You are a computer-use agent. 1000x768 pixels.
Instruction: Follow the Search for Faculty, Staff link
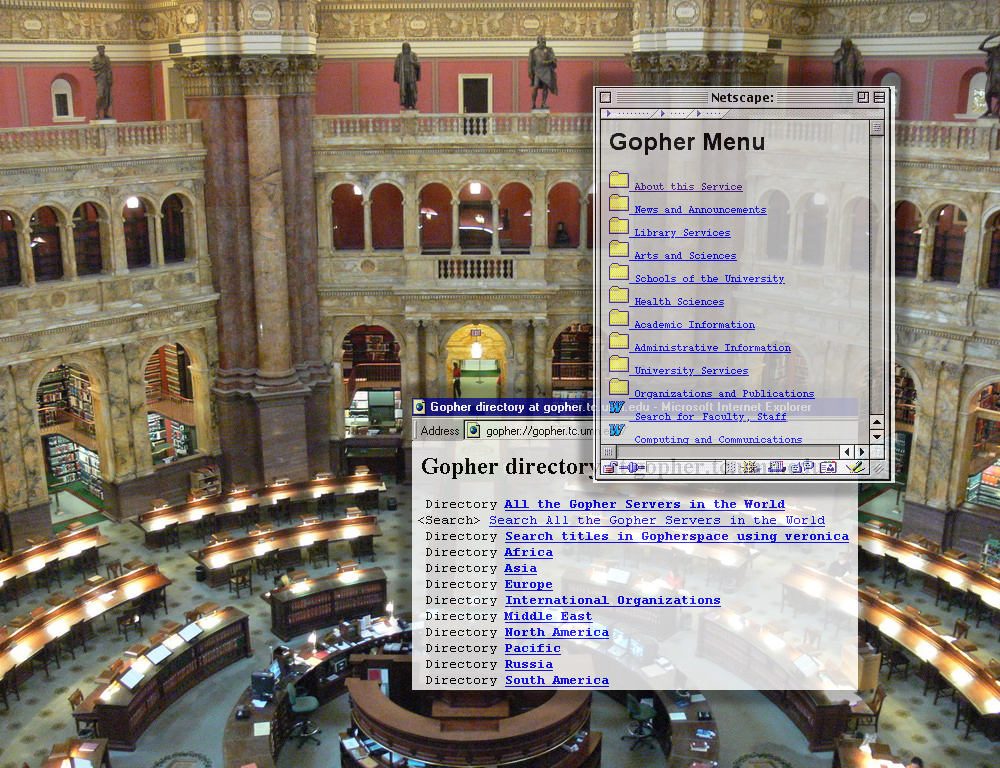click(710, 417)
